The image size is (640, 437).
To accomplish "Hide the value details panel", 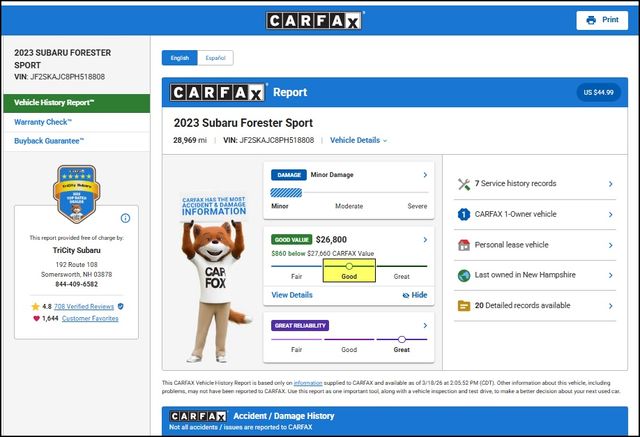I will tap(413, 295).
